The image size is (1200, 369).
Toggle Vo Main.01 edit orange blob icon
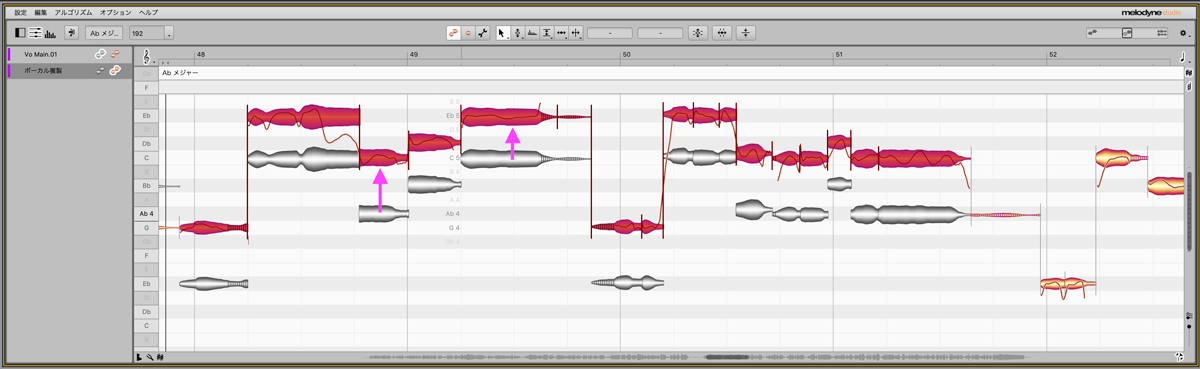(x=115, y=54)
